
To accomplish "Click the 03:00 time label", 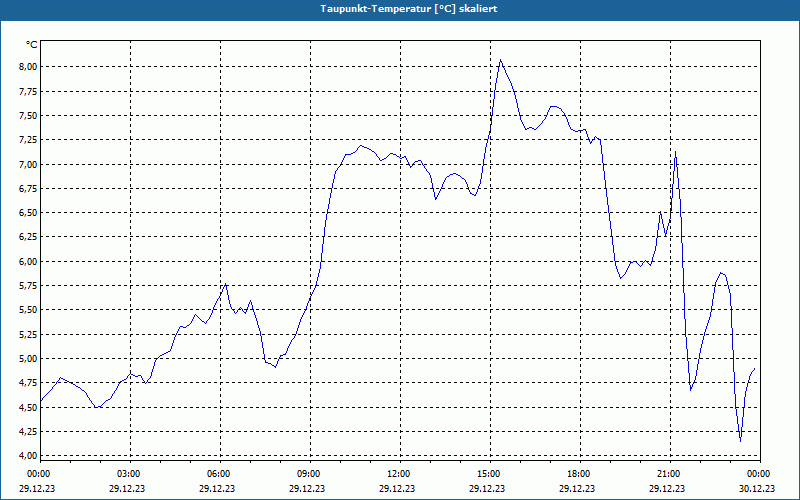I will click(x=131, y=474).
